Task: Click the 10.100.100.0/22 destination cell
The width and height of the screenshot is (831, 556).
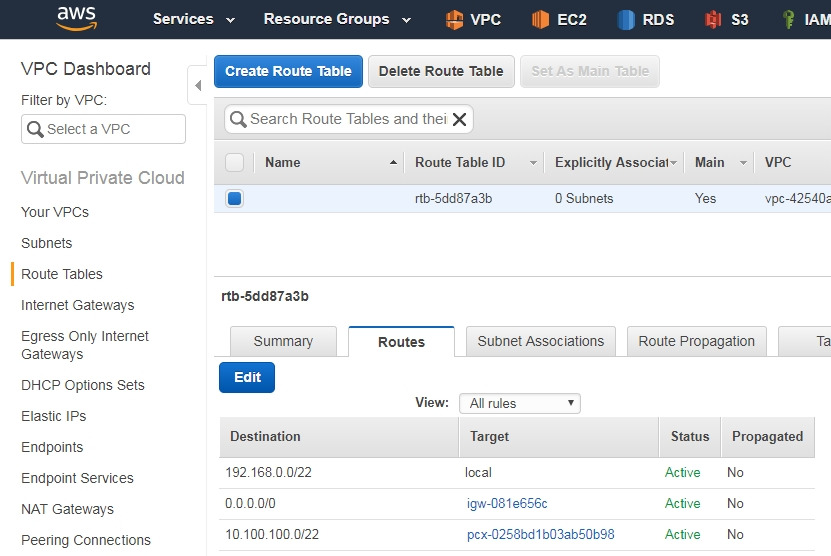Action: [272, 534]
